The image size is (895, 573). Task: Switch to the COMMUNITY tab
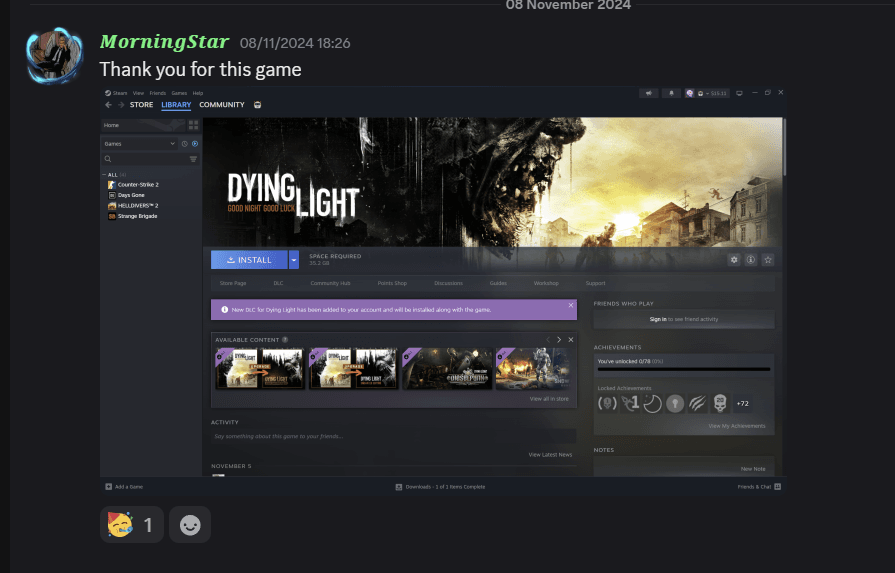click(221, 105)
